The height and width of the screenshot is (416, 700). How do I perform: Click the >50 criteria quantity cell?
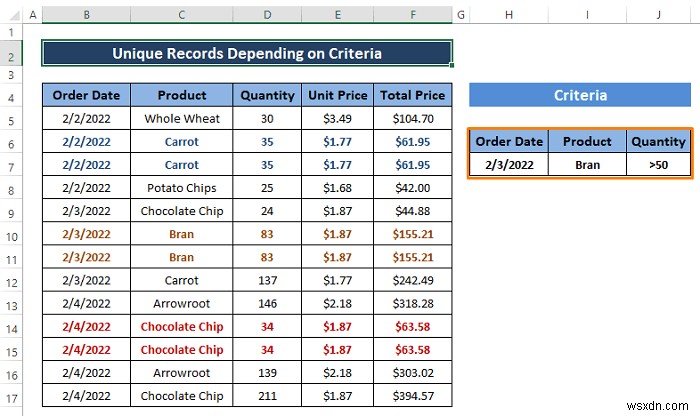tap(659, 164)
